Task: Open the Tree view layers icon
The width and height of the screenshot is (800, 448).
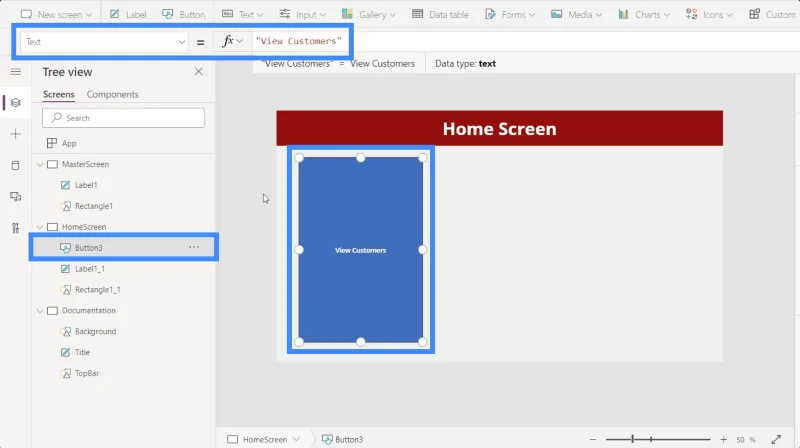Action: [x=16, y=103]
